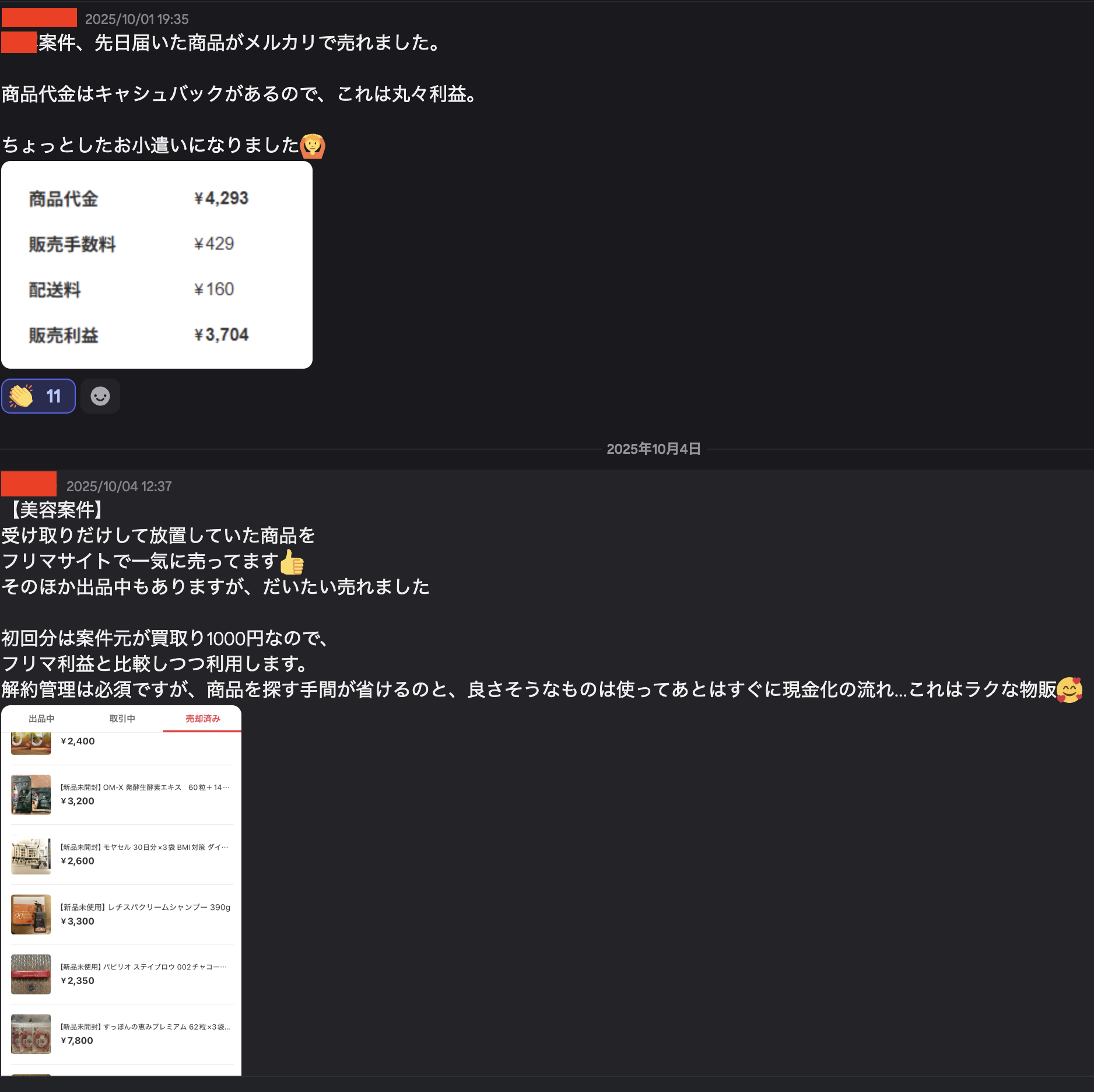
Task: Open the パピリオ ステイブロウ product thumbnail
Action: tap(31, 974)
